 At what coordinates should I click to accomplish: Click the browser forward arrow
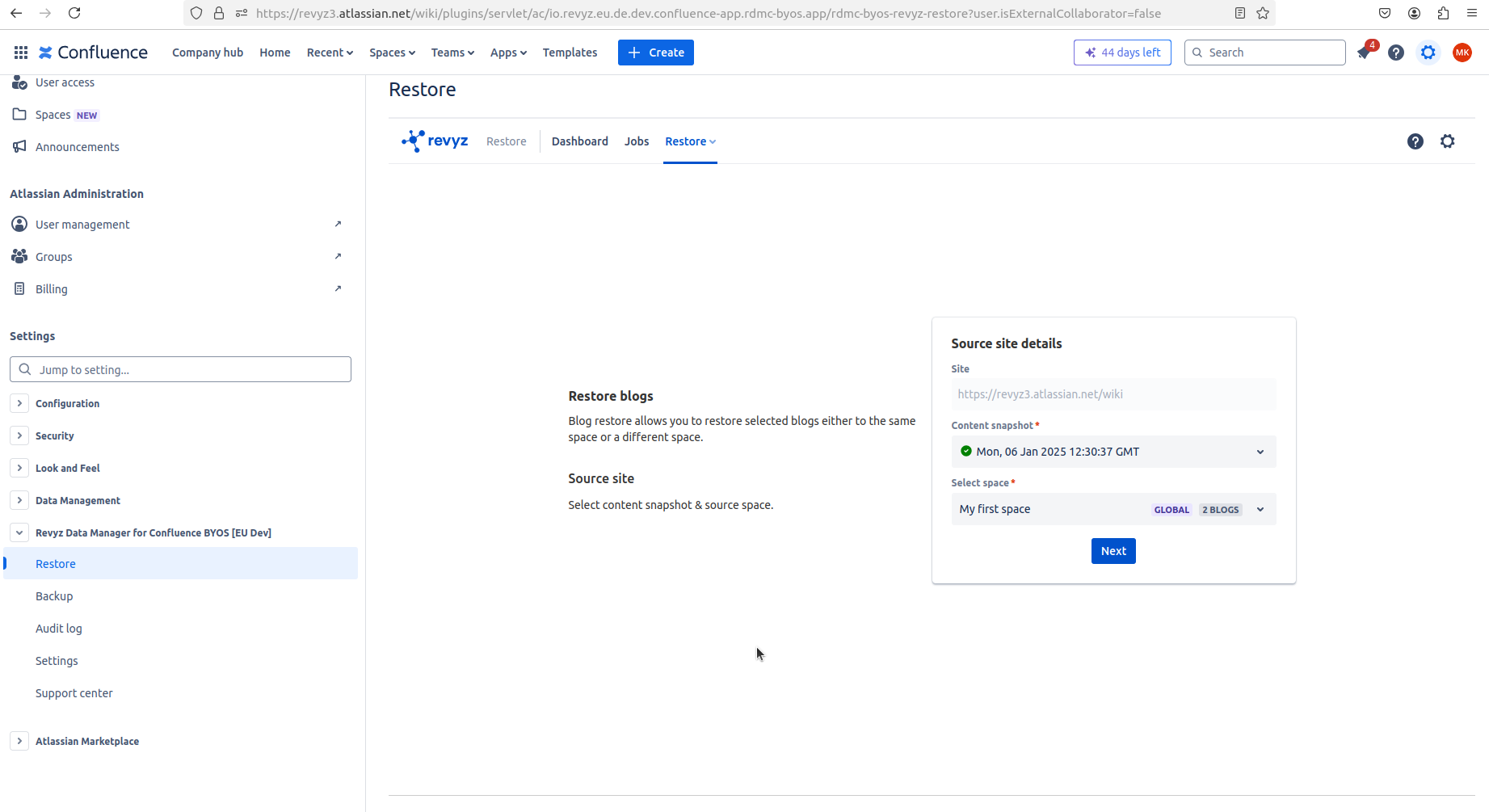tap(45, 13)
